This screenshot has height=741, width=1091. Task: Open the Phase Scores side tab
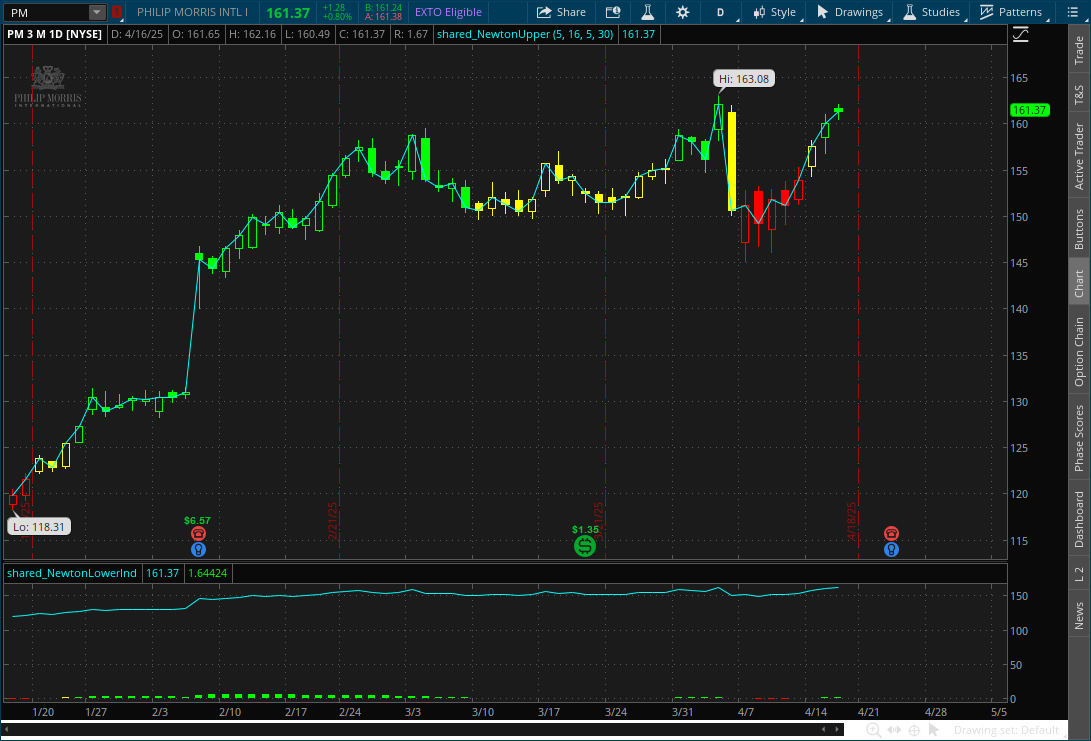pyautogui.click(x=1079, y=438)
